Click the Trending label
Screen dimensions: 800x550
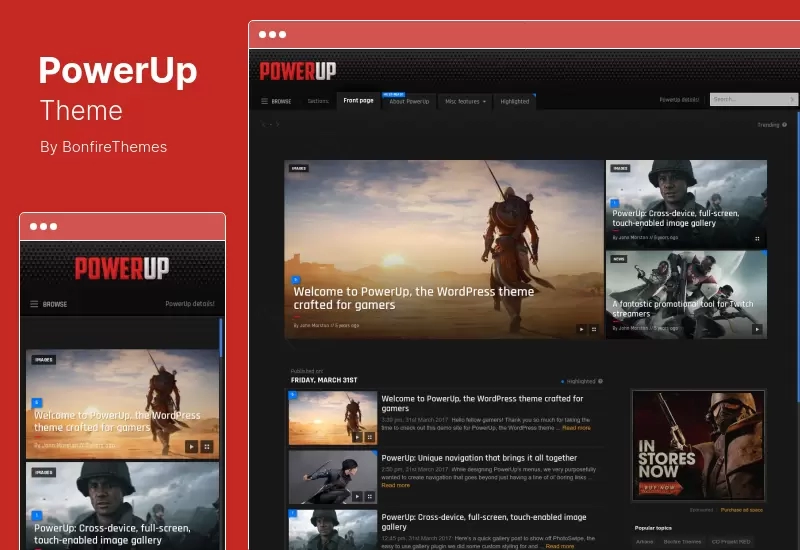coord(768,124)
